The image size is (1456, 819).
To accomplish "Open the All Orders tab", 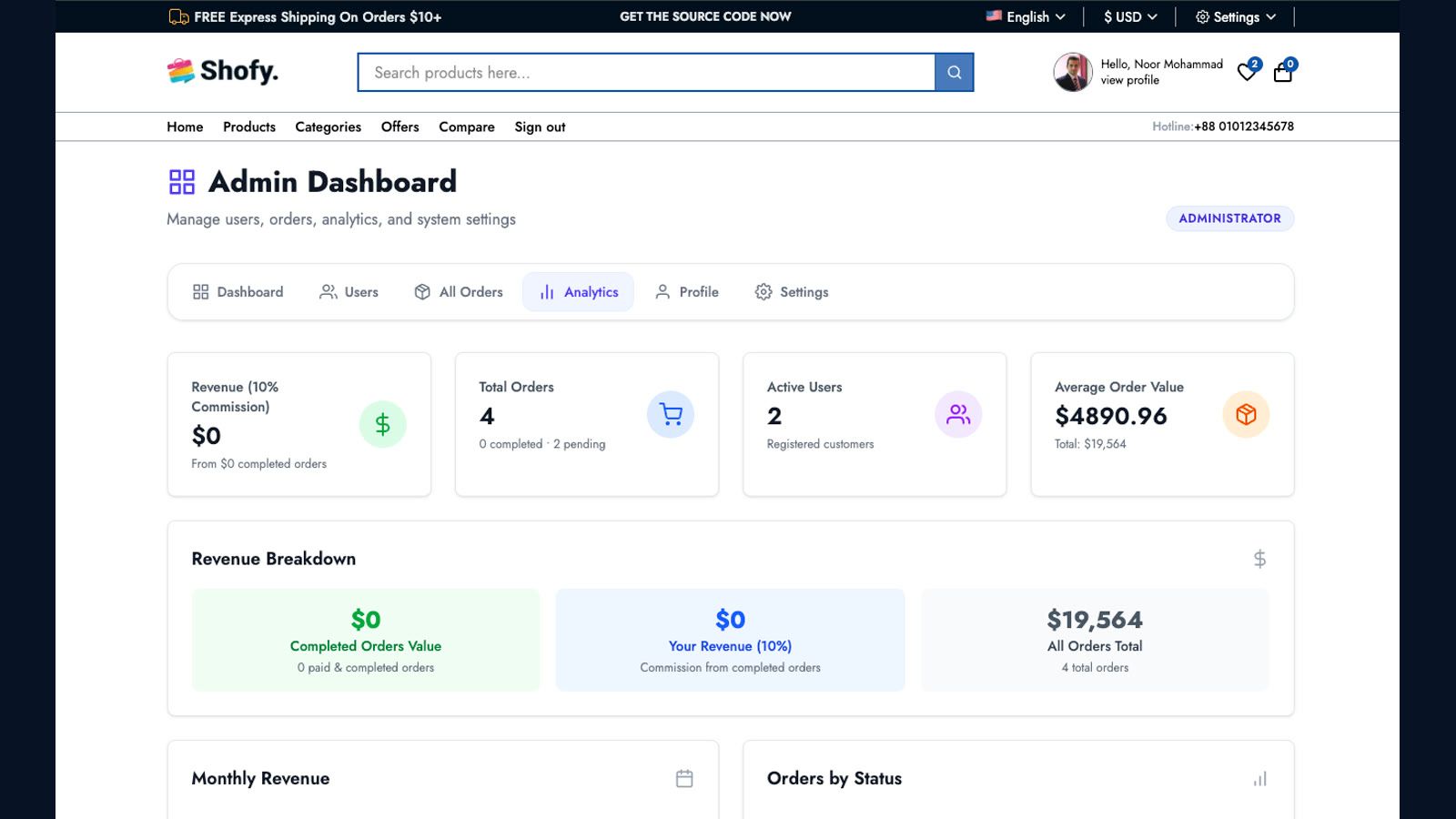I will 458,292.
